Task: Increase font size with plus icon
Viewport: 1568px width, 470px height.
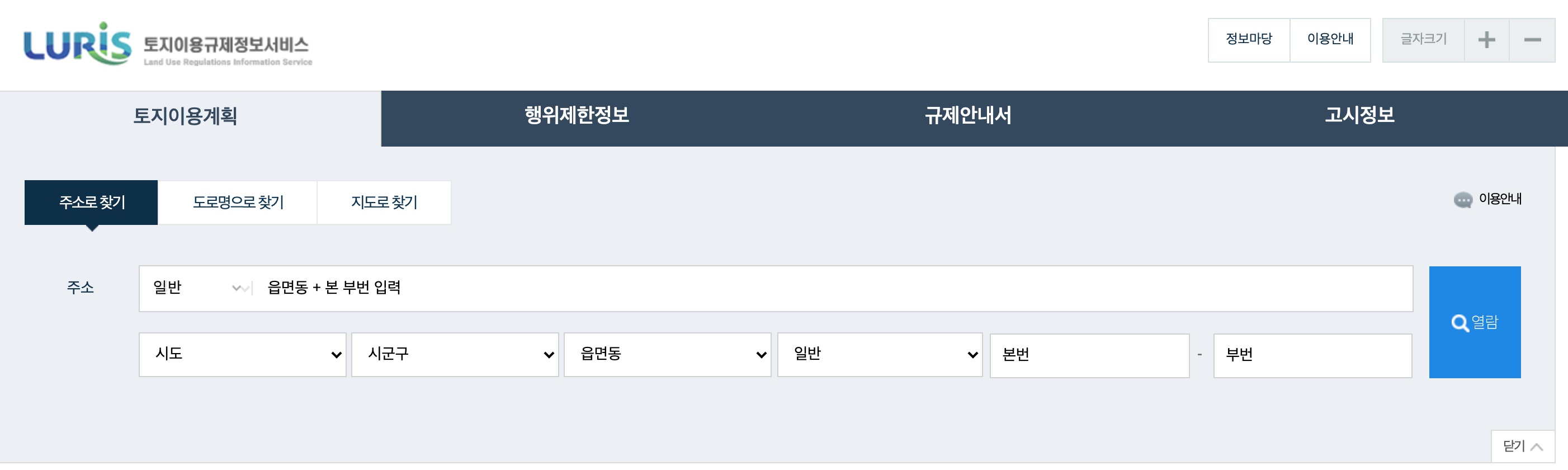Action: click(1486, 40)
